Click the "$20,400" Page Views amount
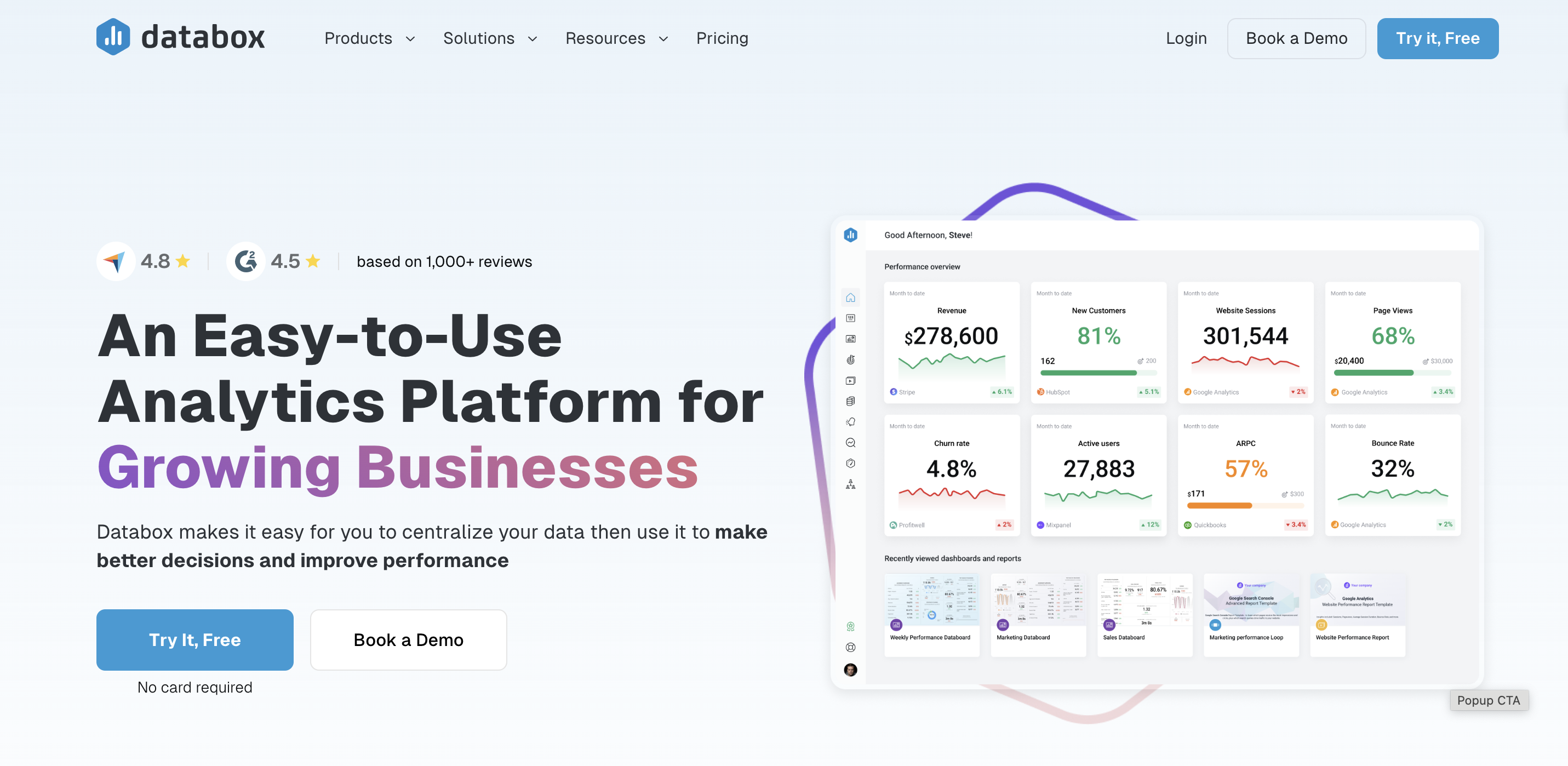 [x=1349, y=361]
